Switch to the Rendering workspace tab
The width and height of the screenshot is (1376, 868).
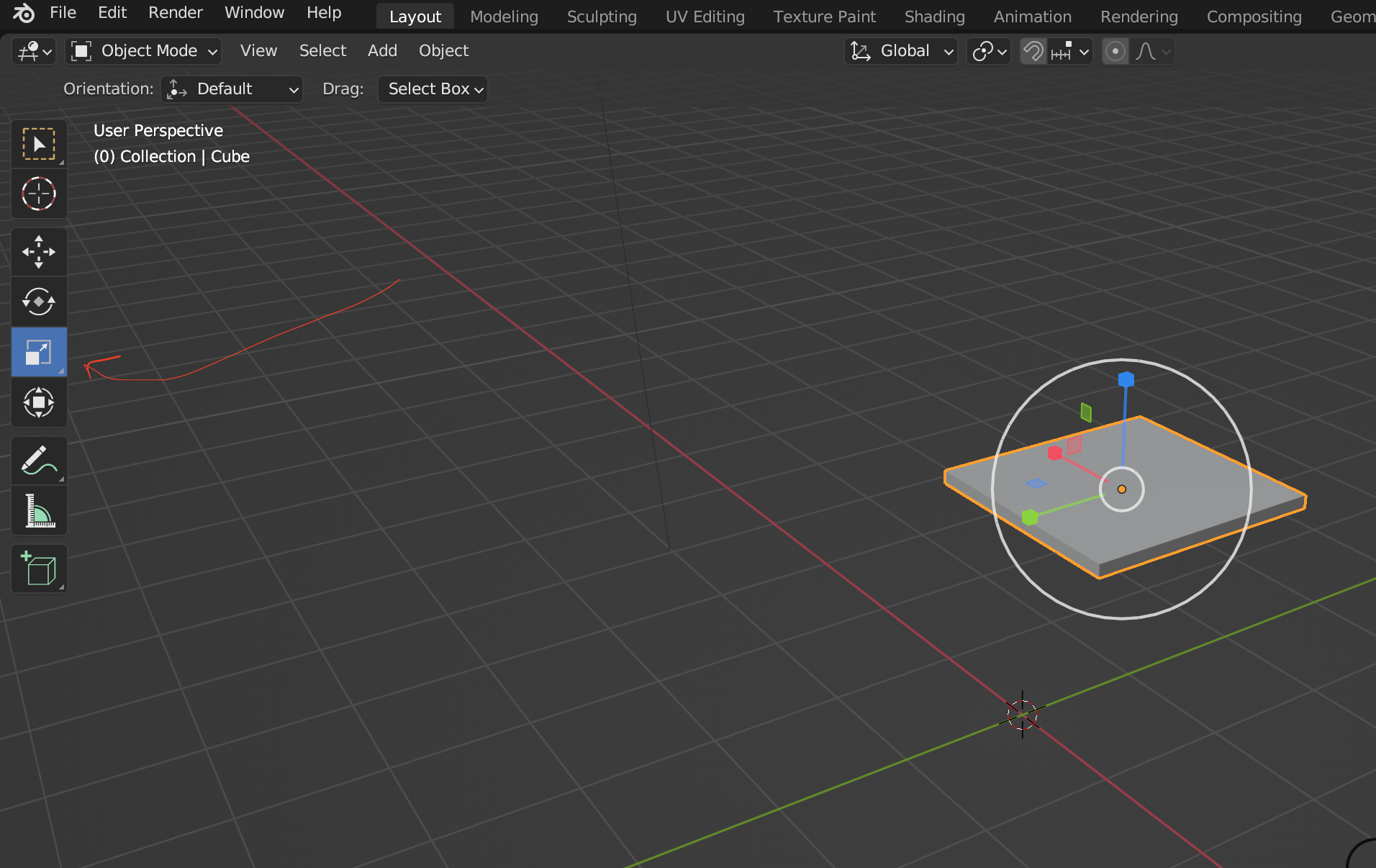pyautogui.click(x=1139, y=17)
